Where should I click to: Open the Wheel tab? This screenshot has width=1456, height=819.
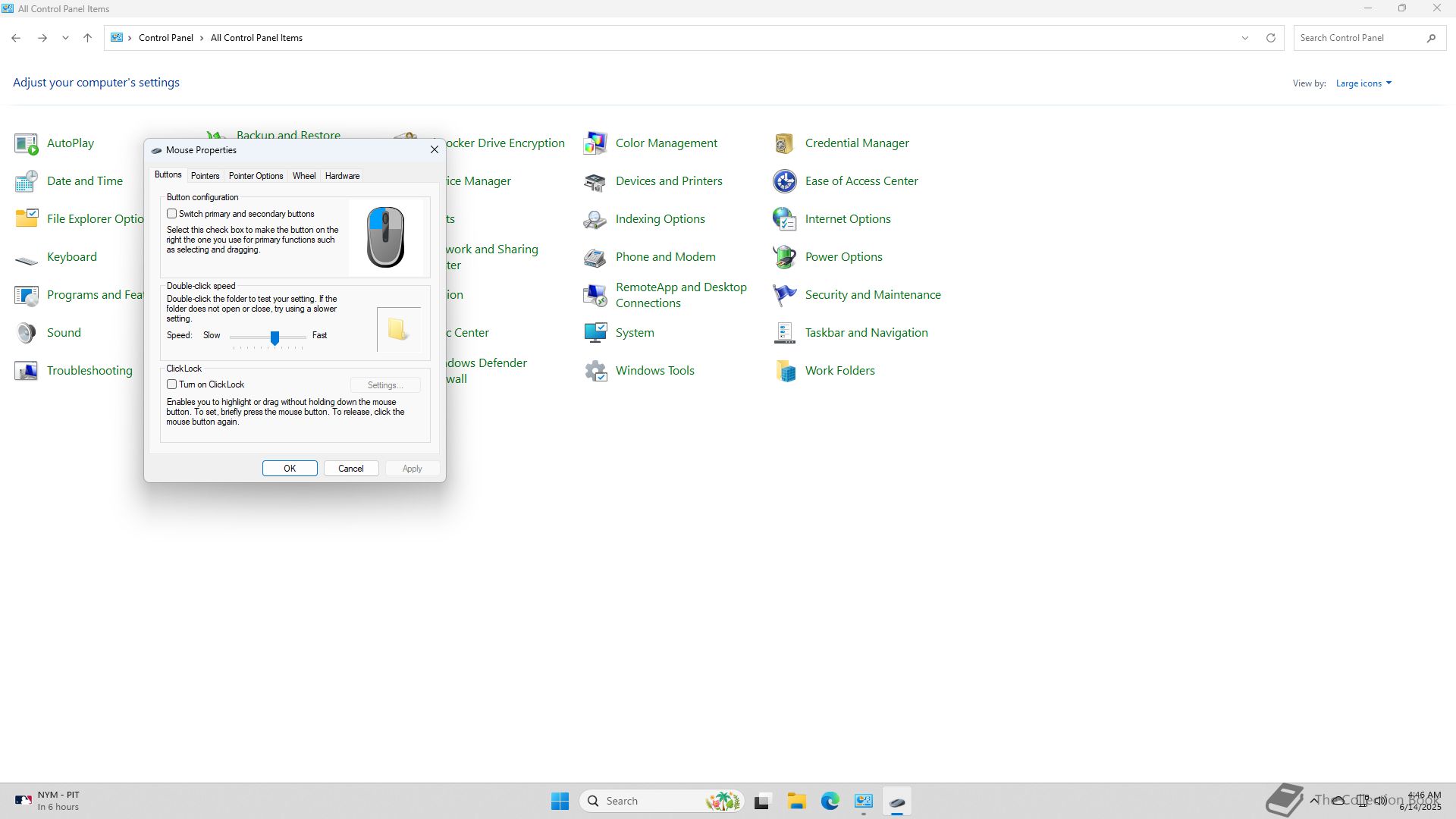pos(303,176)
